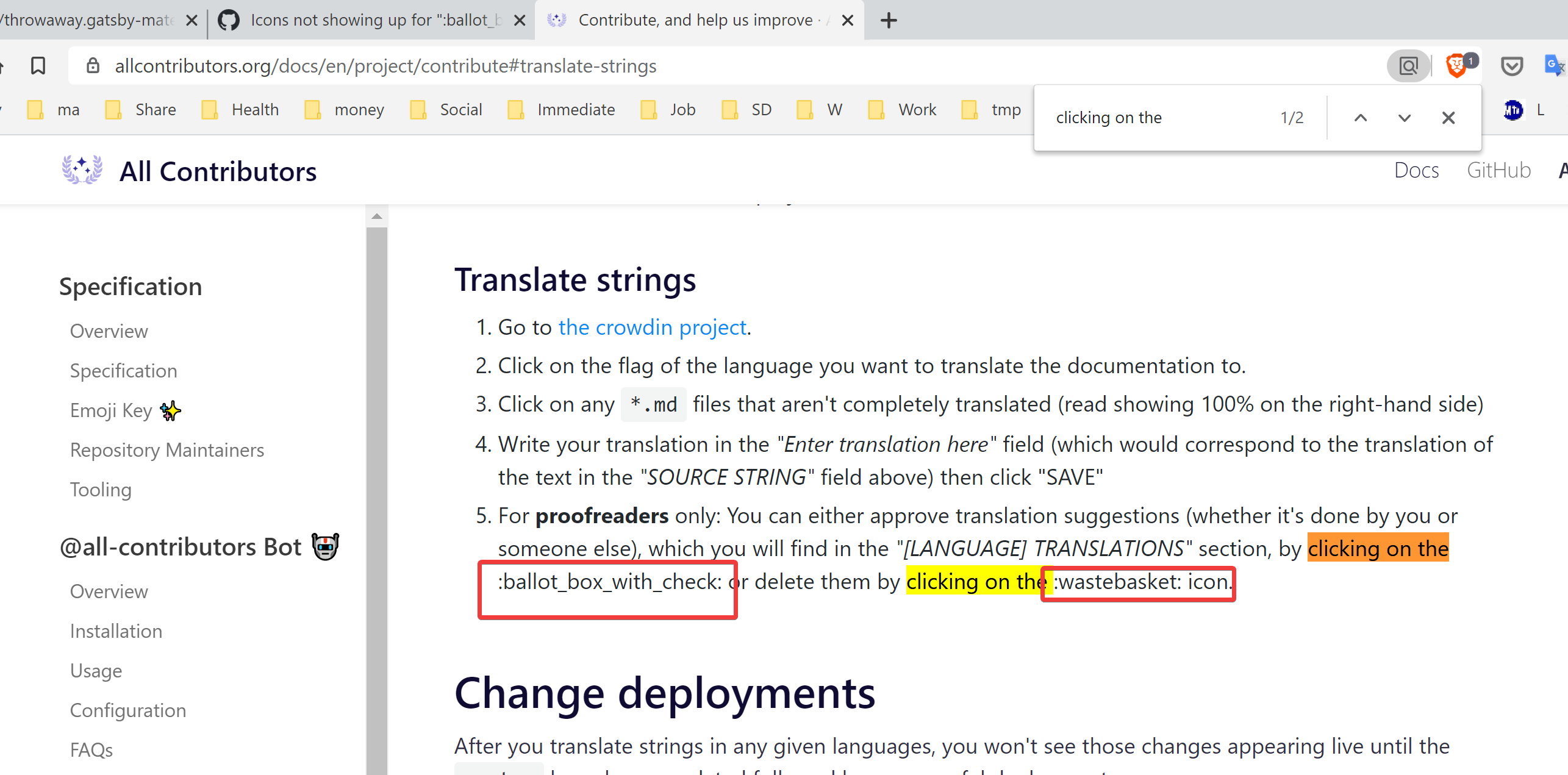
Task: Click the All Contributors logo icon
Action: click(82, 171)
